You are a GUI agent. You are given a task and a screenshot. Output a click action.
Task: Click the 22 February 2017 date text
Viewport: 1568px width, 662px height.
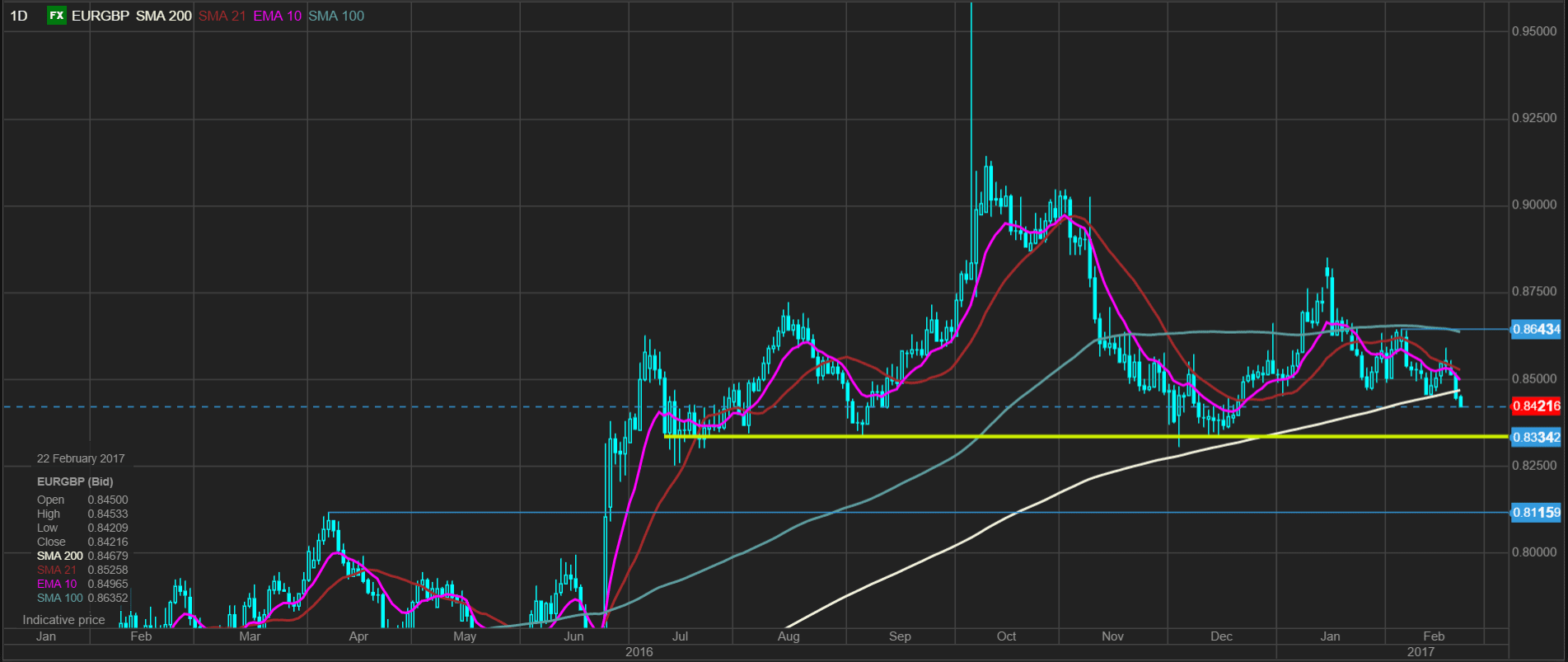click(81, 458)
